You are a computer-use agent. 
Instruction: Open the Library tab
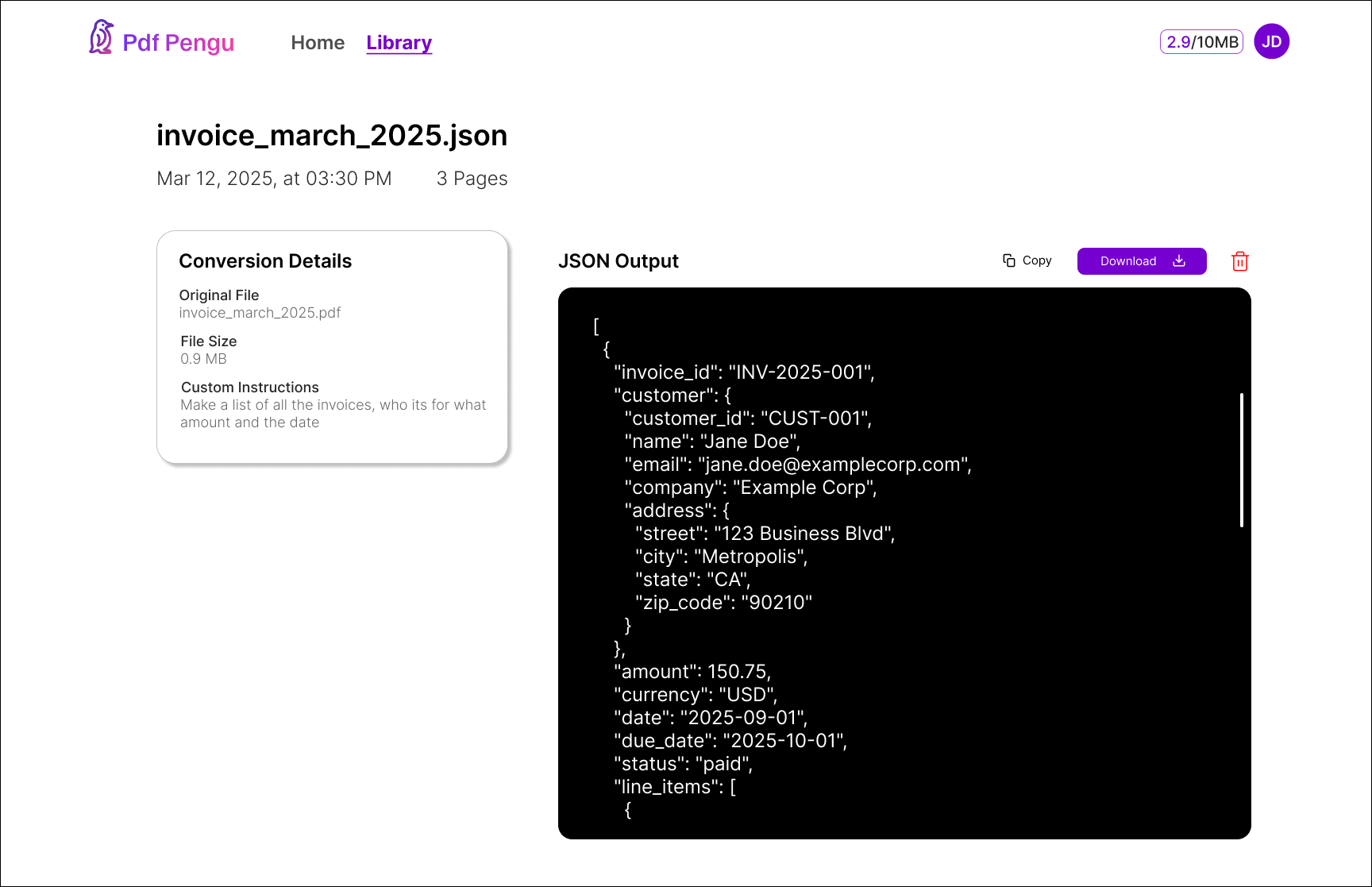pos(399,43)
